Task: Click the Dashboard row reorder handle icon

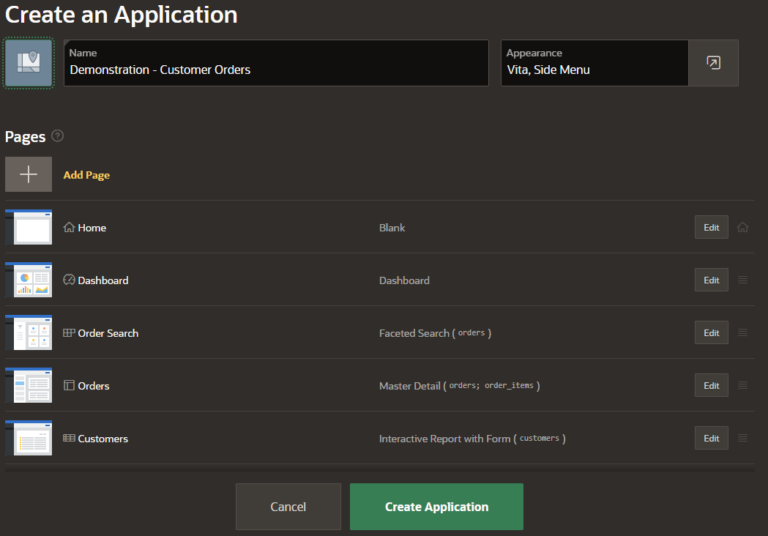Action: [x=742, y=280]
